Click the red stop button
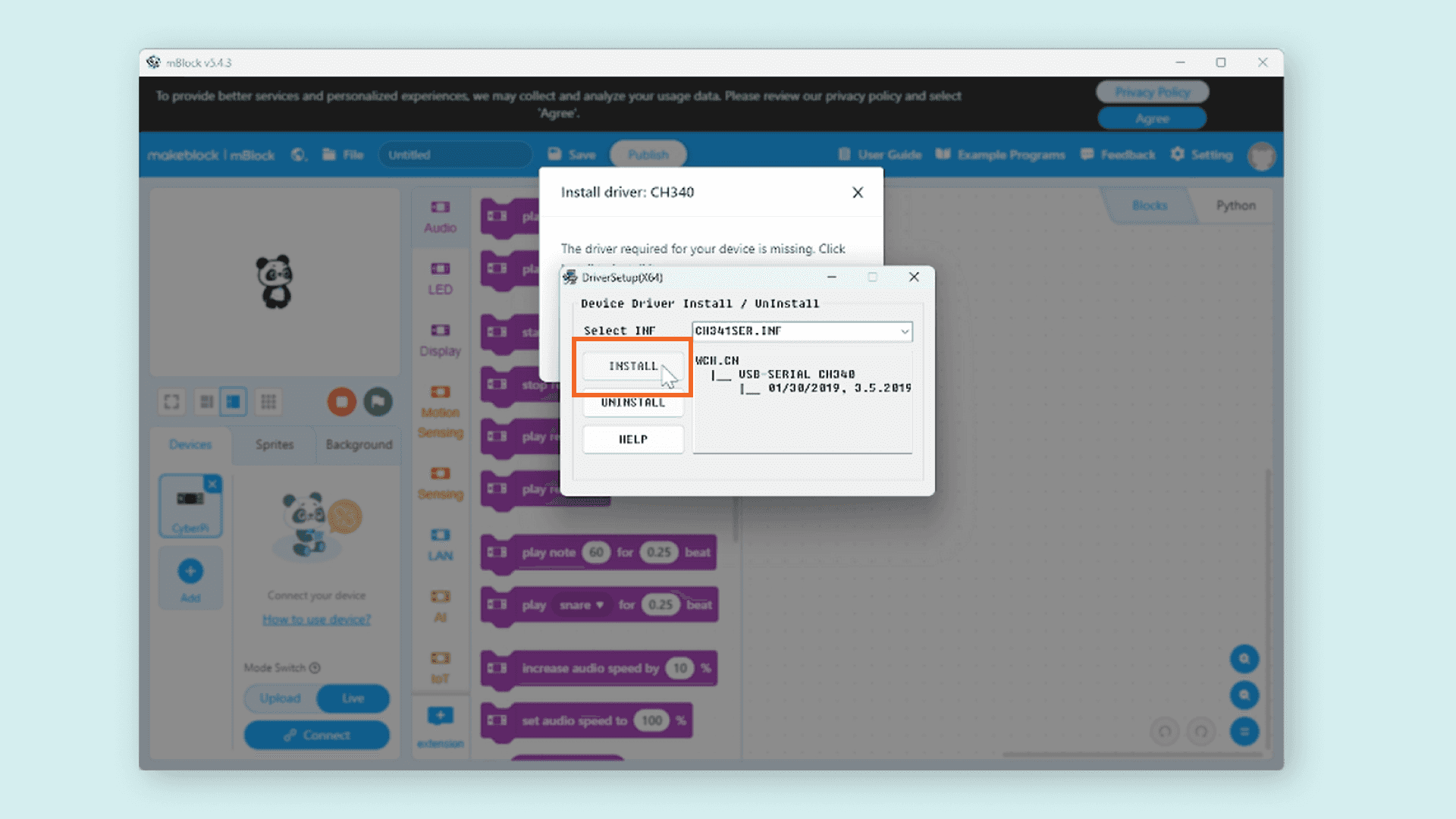The image size is (1456, 819). 342,401
